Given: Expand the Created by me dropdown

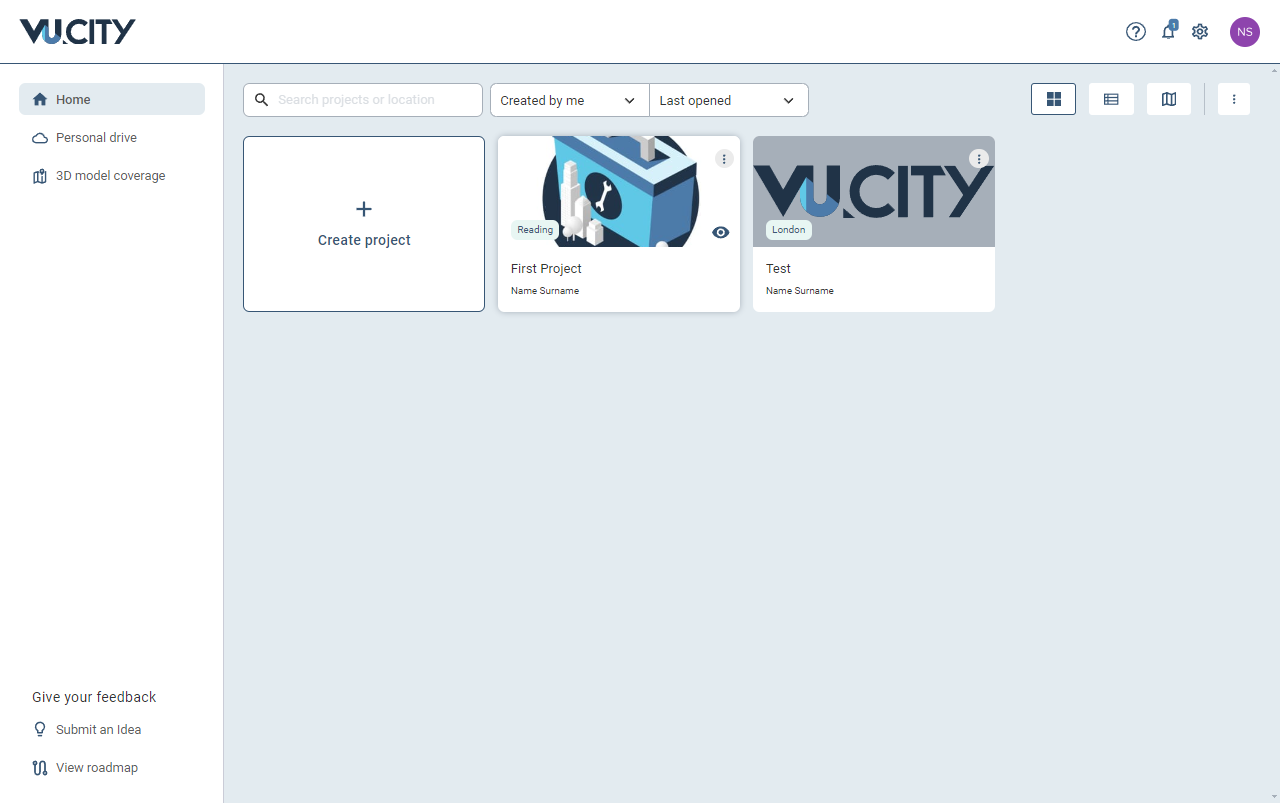Looking at the screenshot, I should coord(570,100).
